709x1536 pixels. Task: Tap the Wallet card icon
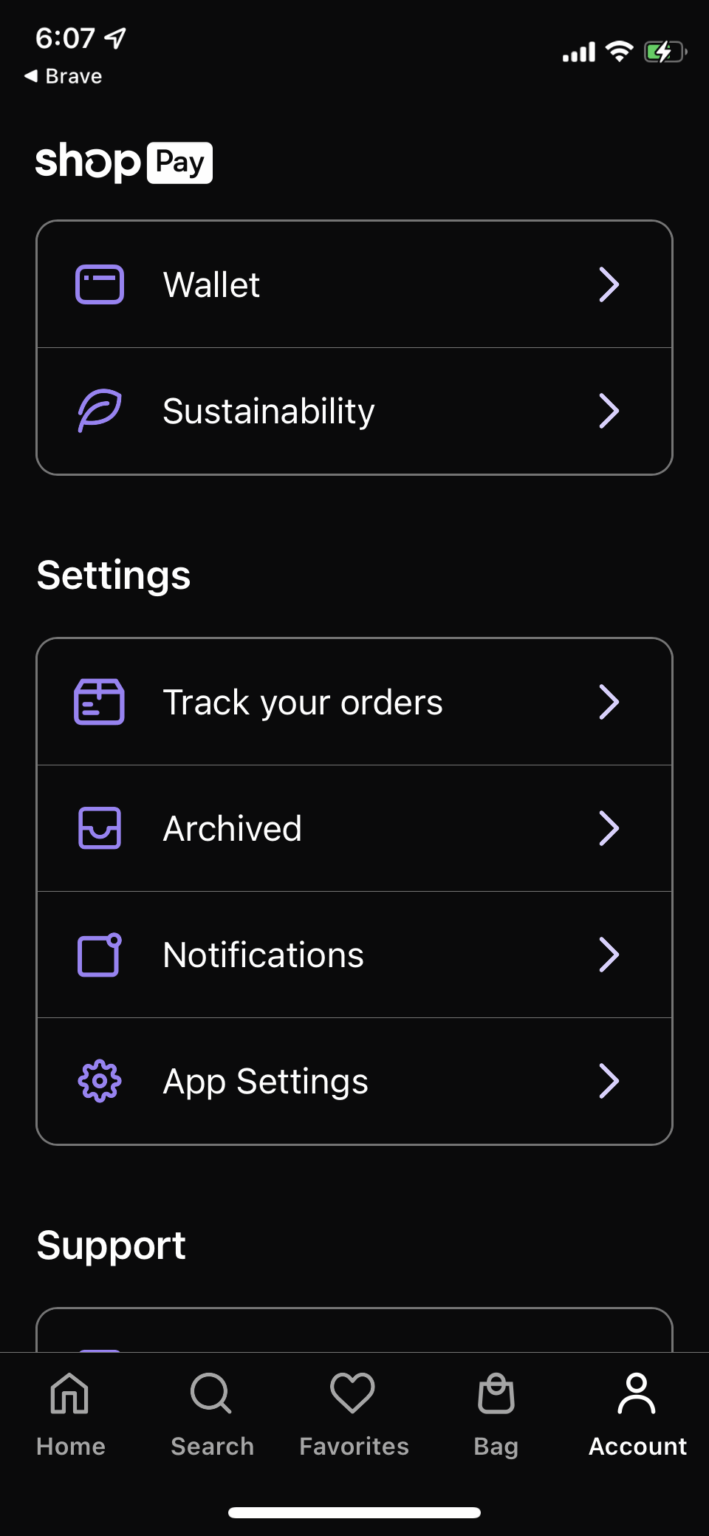(100, 285)
